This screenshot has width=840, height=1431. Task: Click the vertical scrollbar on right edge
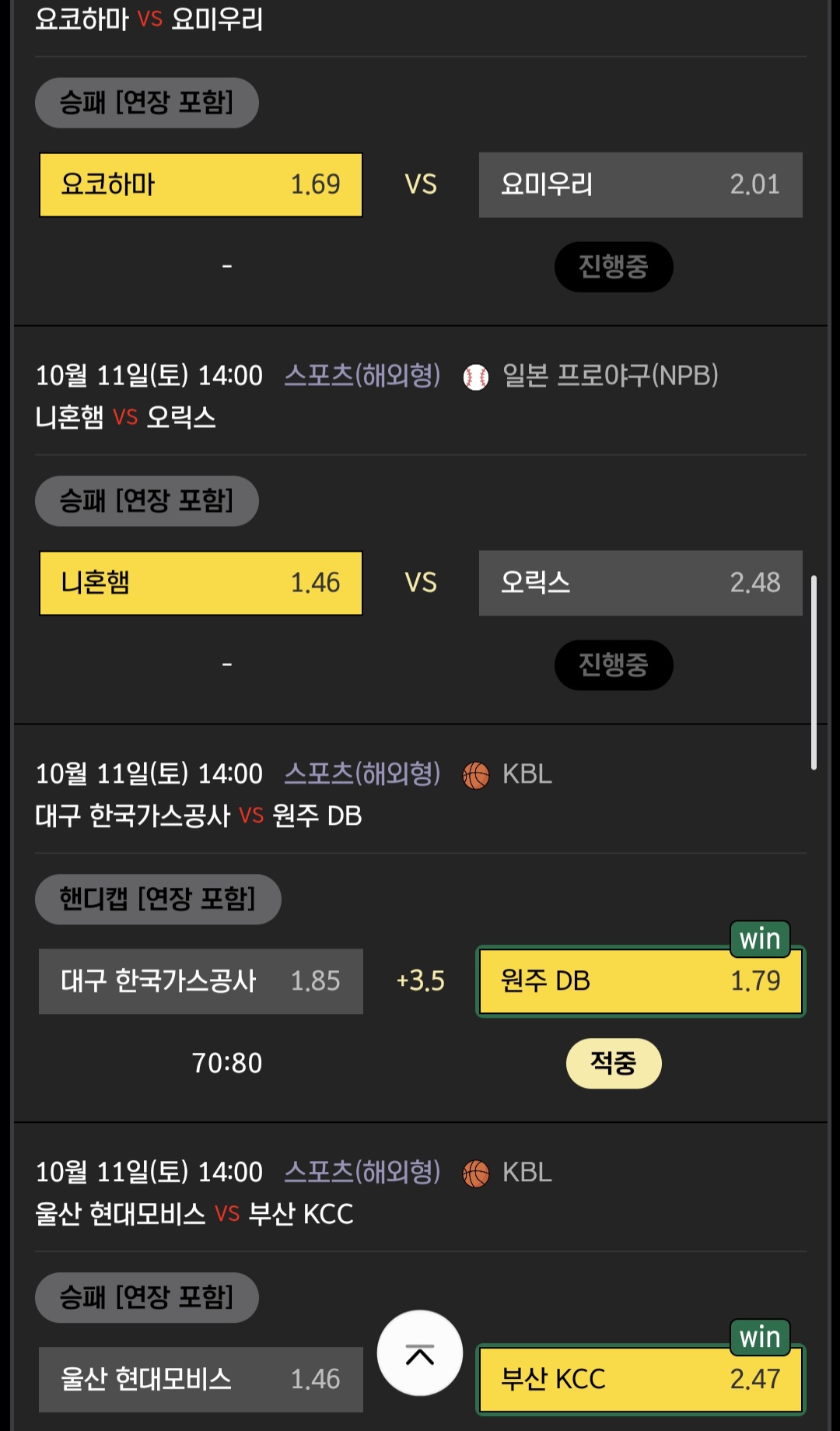pos(814,672)
